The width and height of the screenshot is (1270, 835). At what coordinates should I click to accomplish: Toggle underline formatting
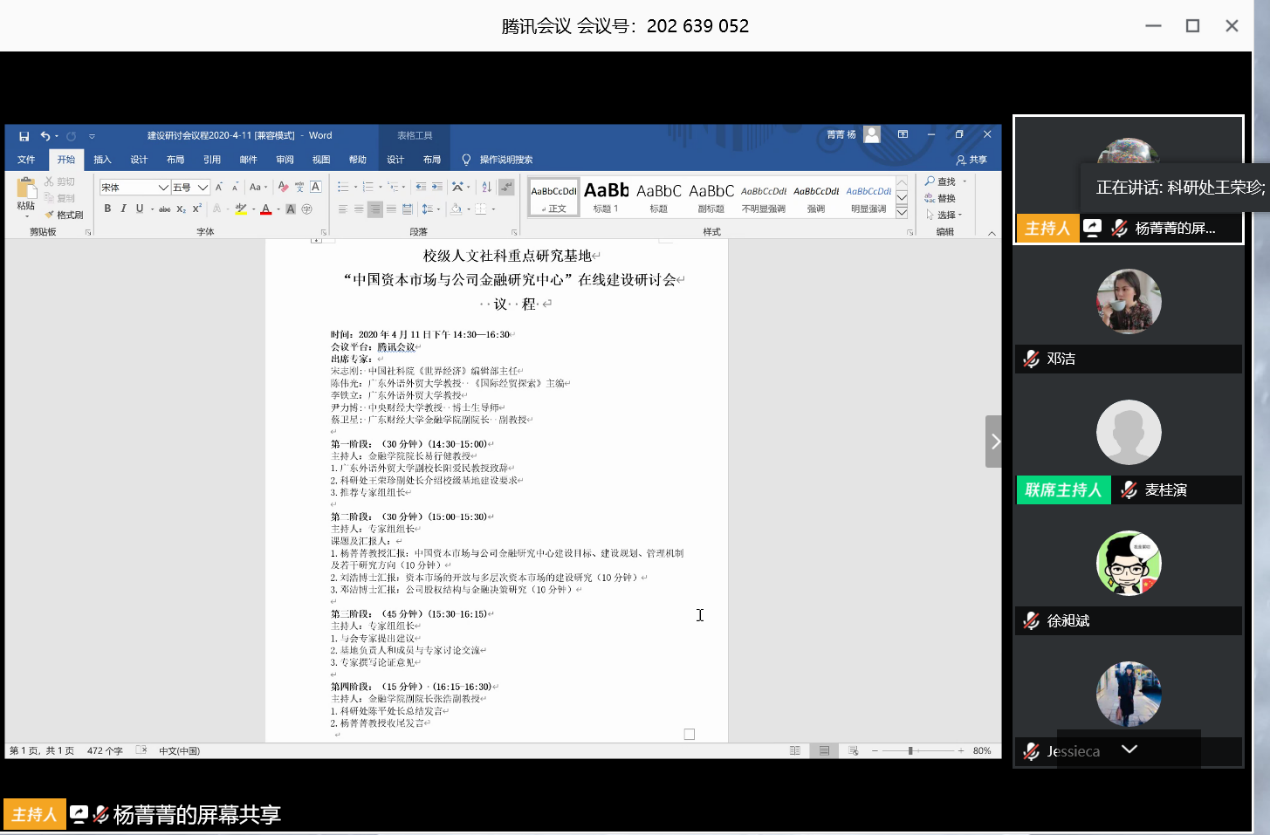coord(138,208)
